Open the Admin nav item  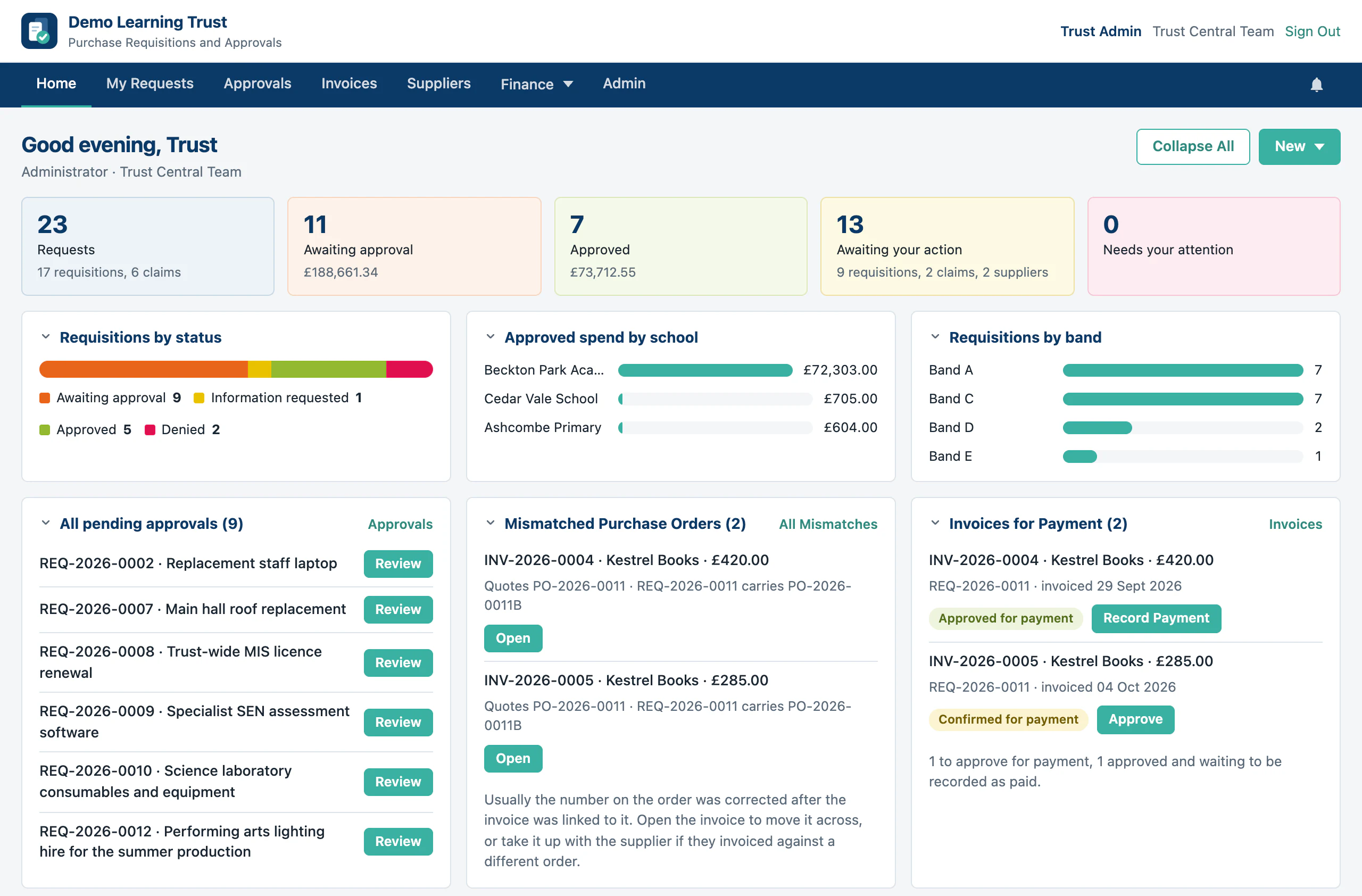[625, 84]
